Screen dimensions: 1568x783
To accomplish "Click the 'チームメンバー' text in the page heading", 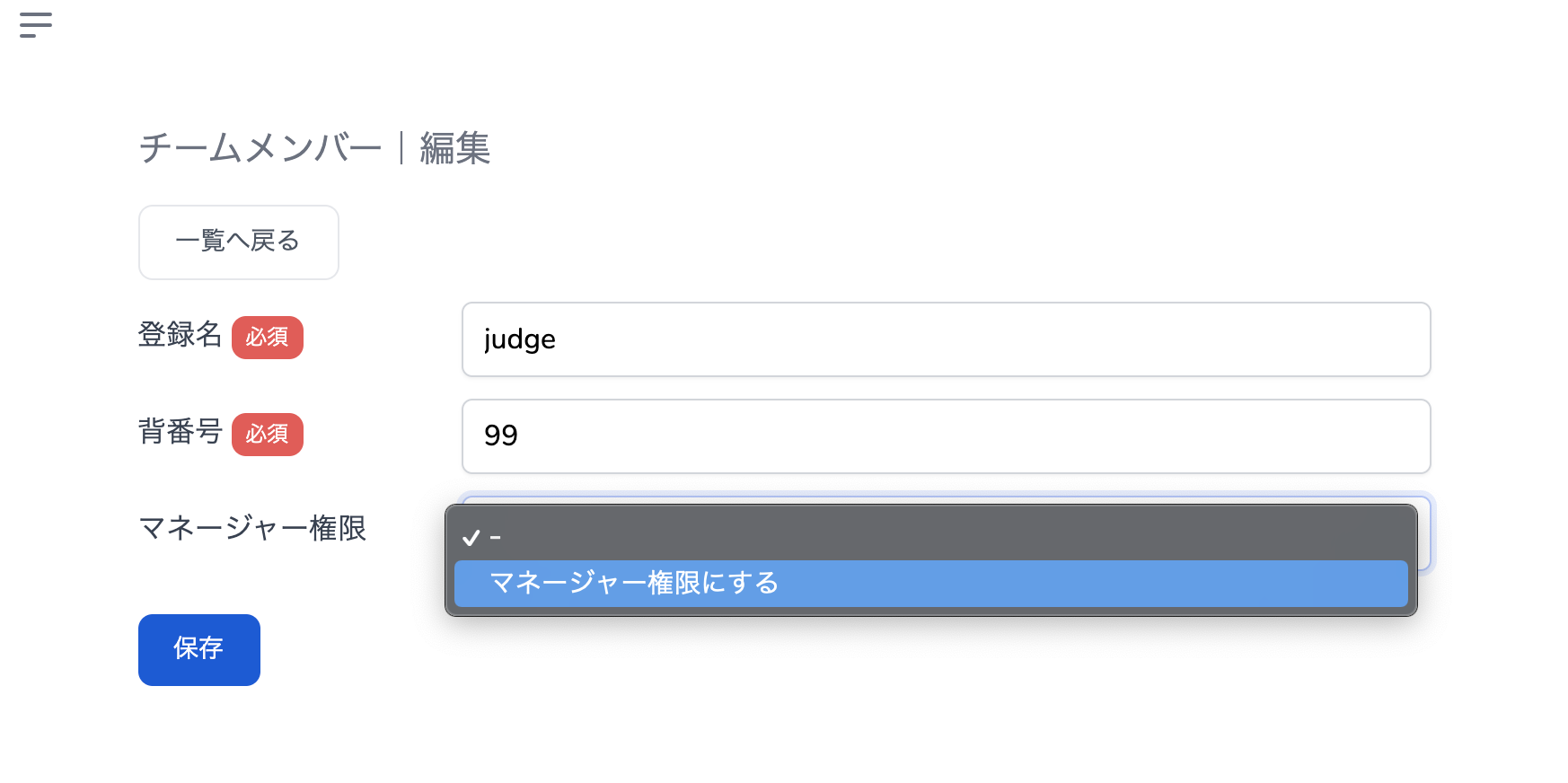I will tap(260, 148).
